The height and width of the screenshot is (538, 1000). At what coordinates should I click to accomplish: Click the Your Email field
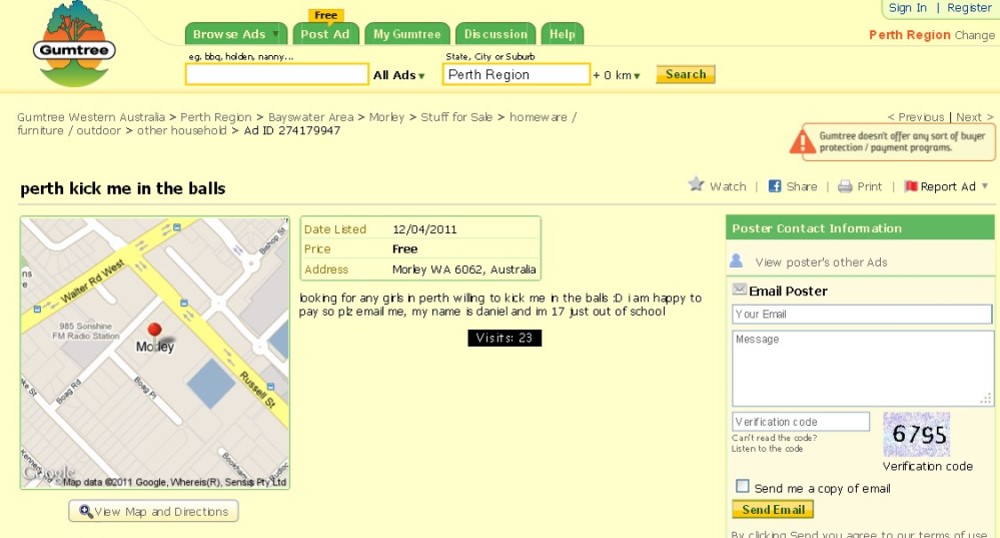(x=862, y=314)
